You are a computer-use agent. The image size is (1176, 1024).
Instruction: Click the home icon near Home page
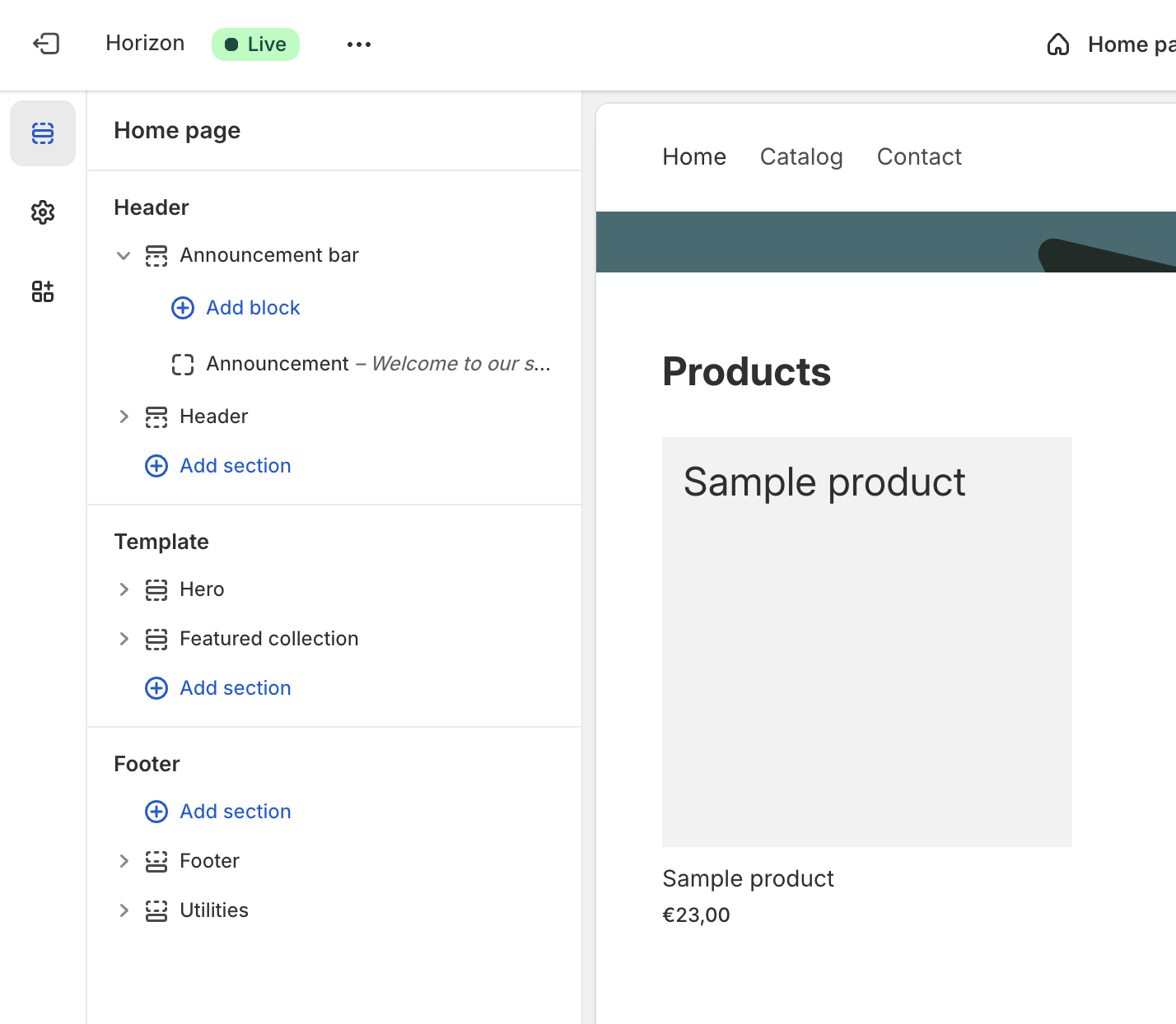[x=1058, y=44]
